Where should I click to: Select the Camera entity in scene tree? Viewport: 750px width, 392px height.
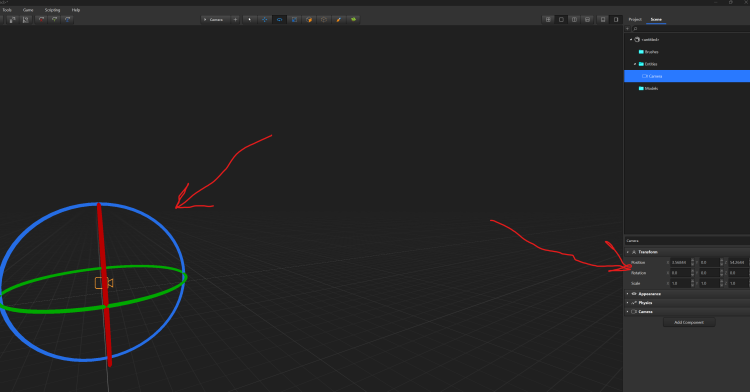coord(687,76)
